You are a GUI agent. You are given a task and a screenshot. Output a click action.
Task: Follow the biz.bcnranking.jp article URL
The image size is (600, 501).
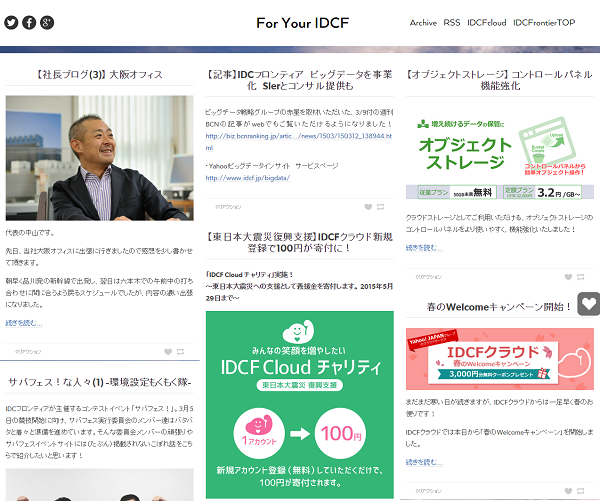pos(299,142)
